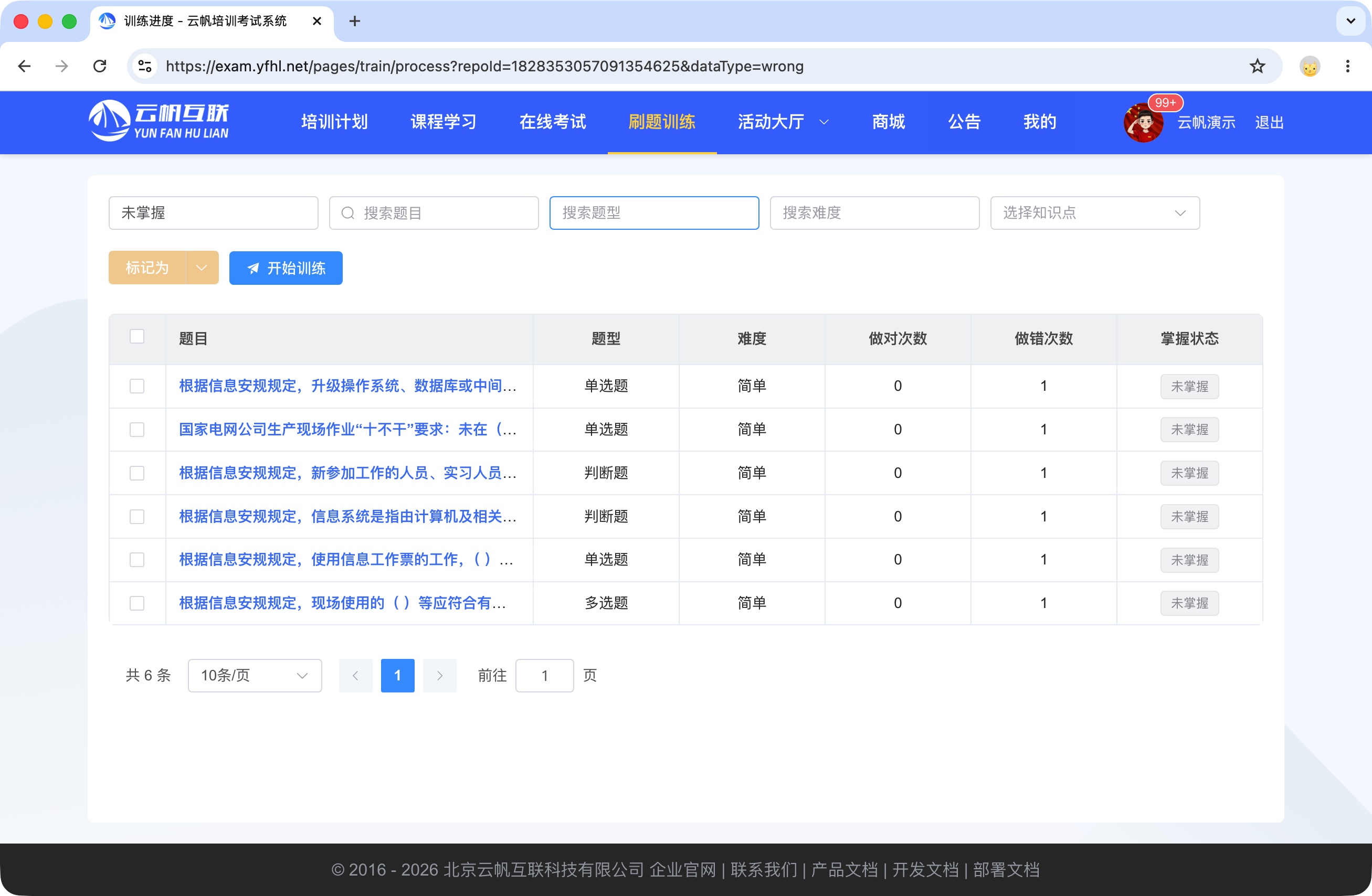Go back to the previous page

point(24,66)
